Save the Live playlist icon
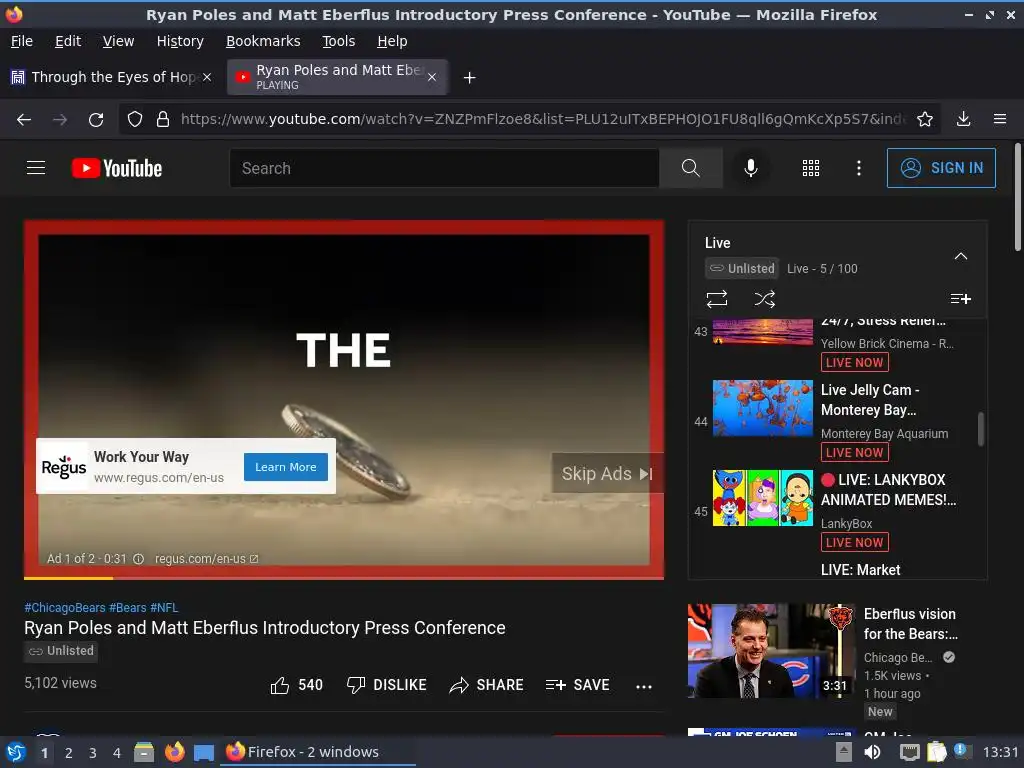Screen dimensions: 1024x768 pos(961,299)
